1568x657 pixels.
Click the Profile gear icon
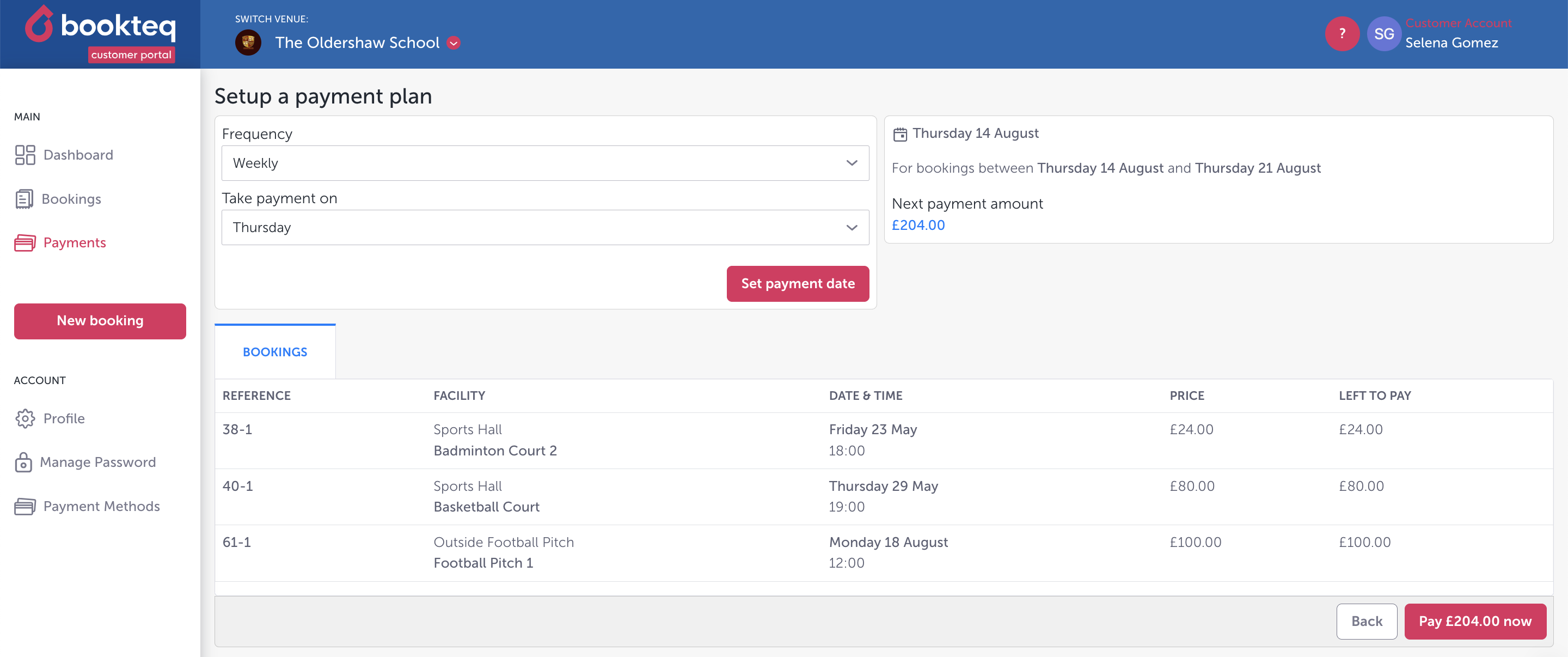(x=25, y=419)
